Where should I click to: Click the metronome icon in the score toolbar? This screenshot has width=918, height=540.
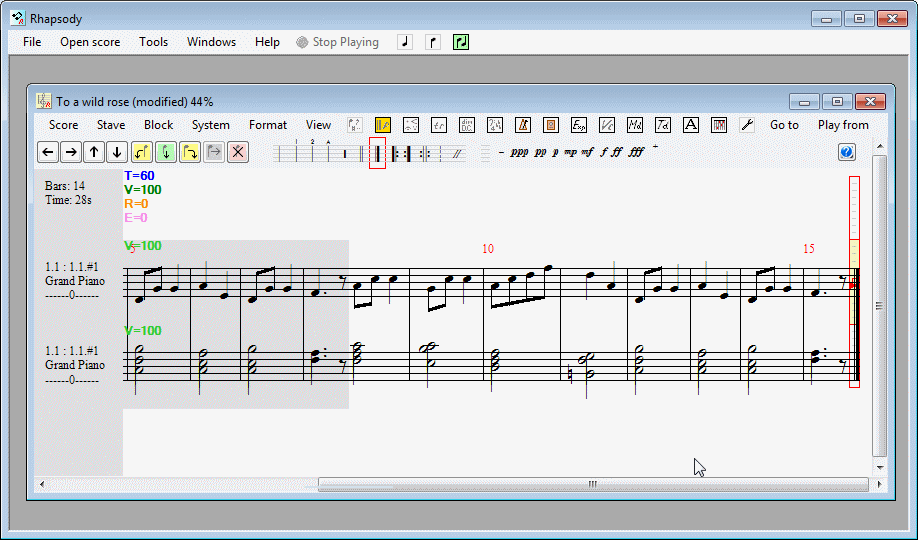tap(522, 125)
